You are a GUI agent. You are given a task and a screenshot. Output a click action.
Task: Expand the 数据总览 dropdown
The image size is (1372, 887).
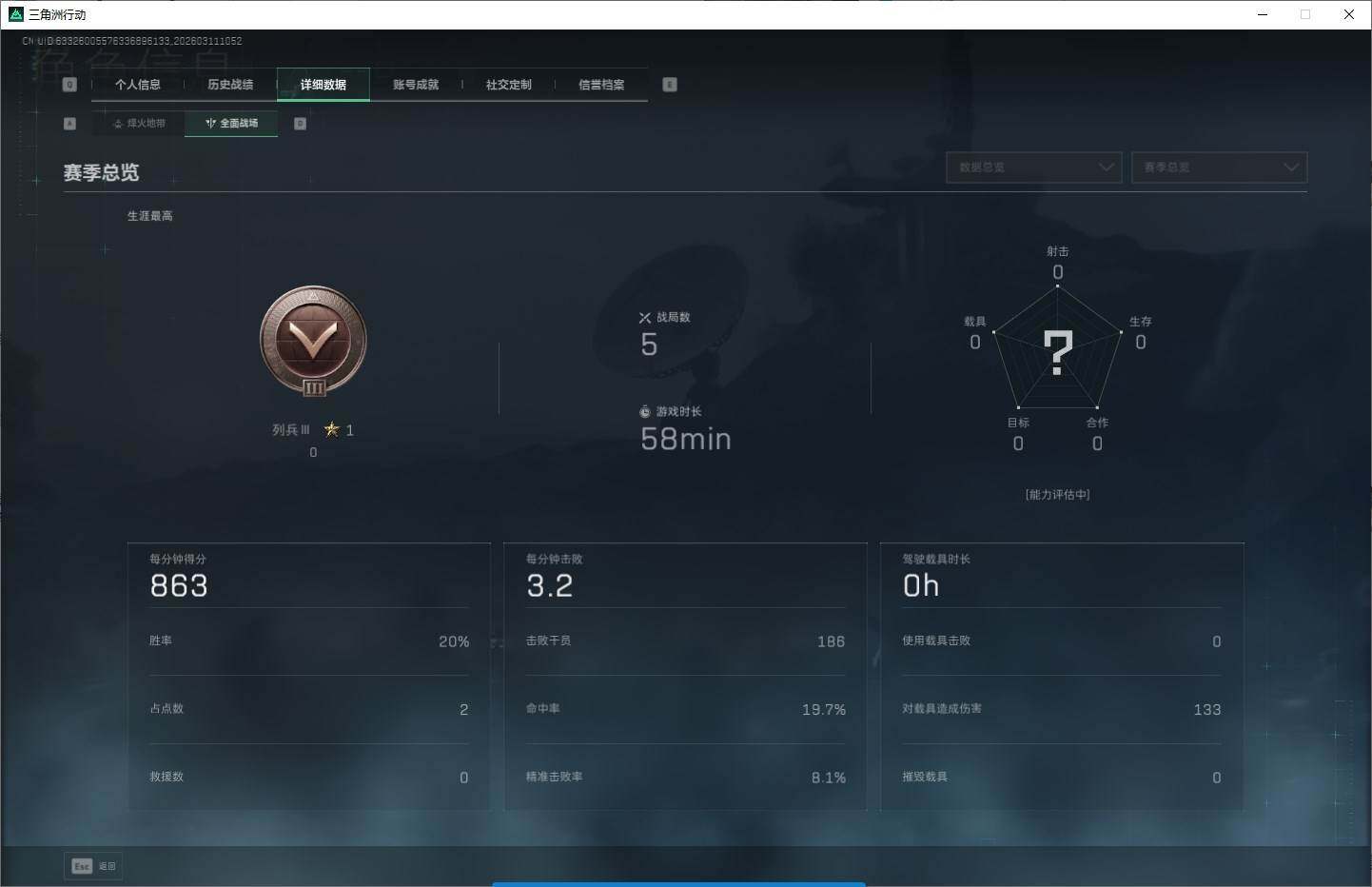pos(1034,168)
